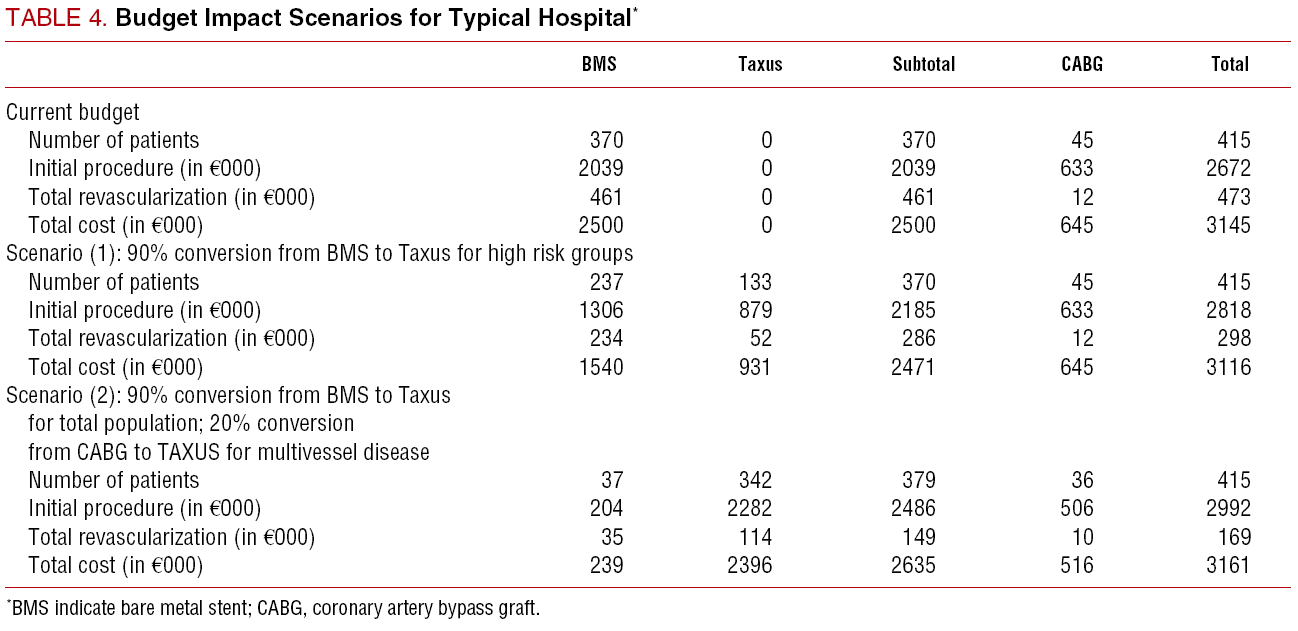Click the Taxus patient count 342

click(756, 480)
